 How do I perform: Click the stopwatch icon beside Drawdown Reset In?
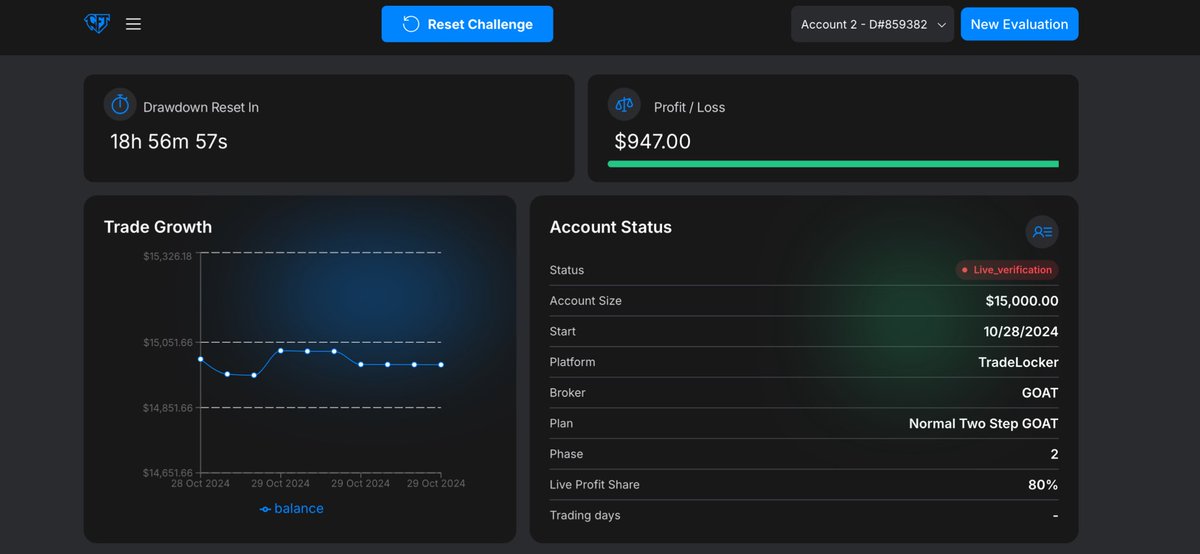[x=120, y=105]
